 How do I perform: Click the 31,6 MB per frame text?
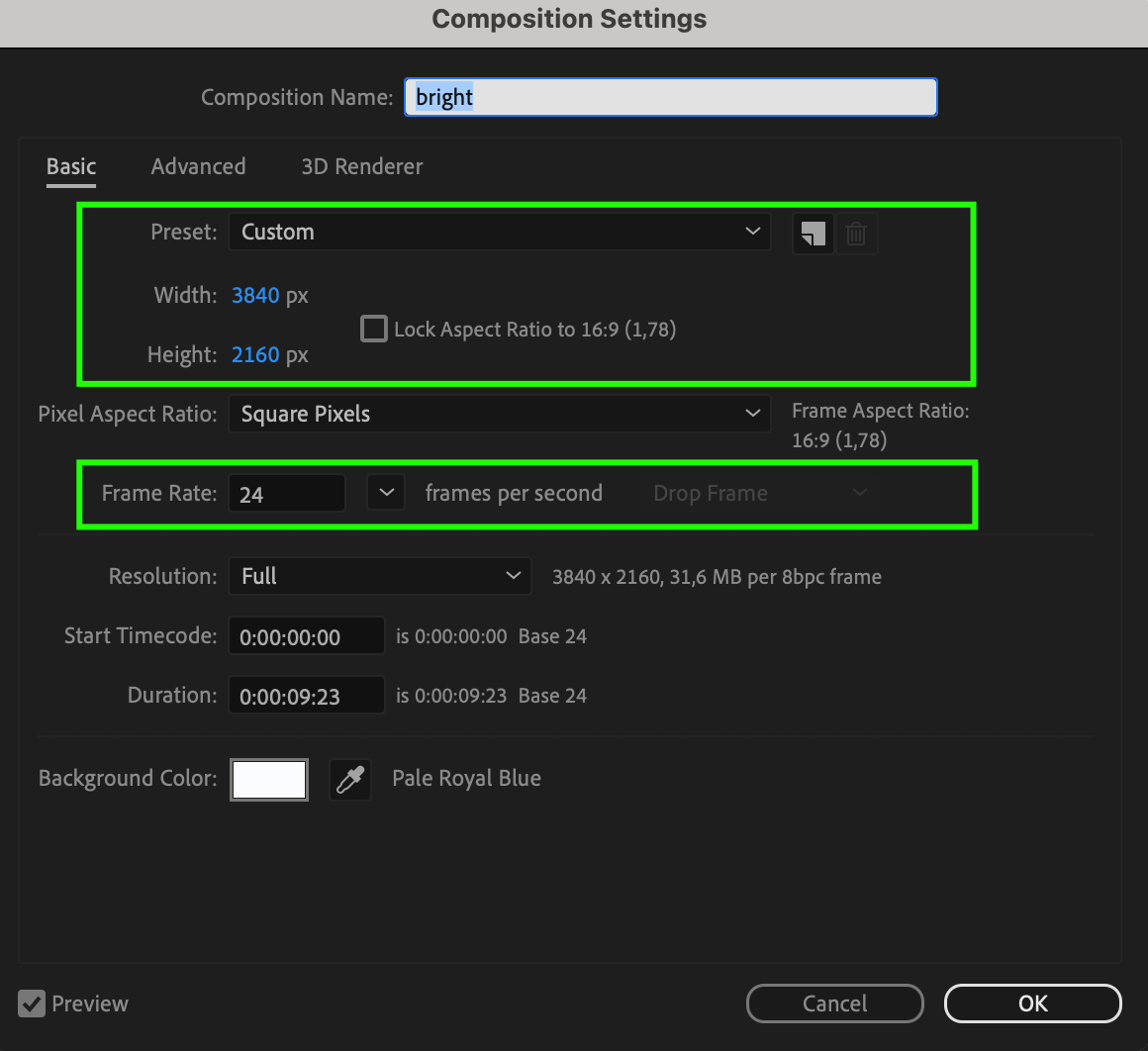point(775,577)
